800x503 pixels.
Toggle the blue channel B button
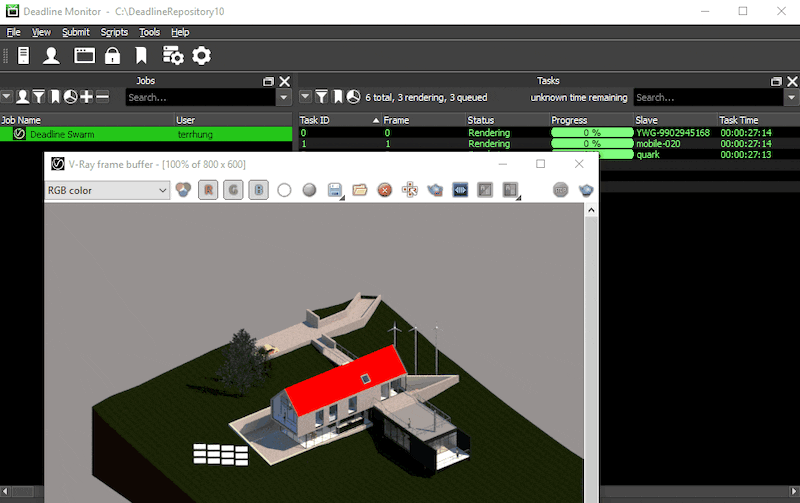point(259,190)
